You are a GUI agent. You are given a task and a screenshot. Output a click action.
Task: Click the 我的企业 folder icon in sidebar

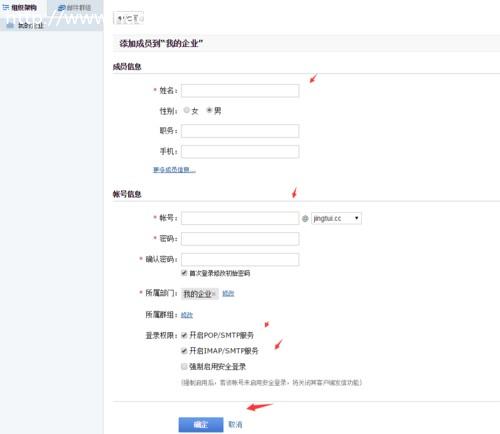coord(10,25)
